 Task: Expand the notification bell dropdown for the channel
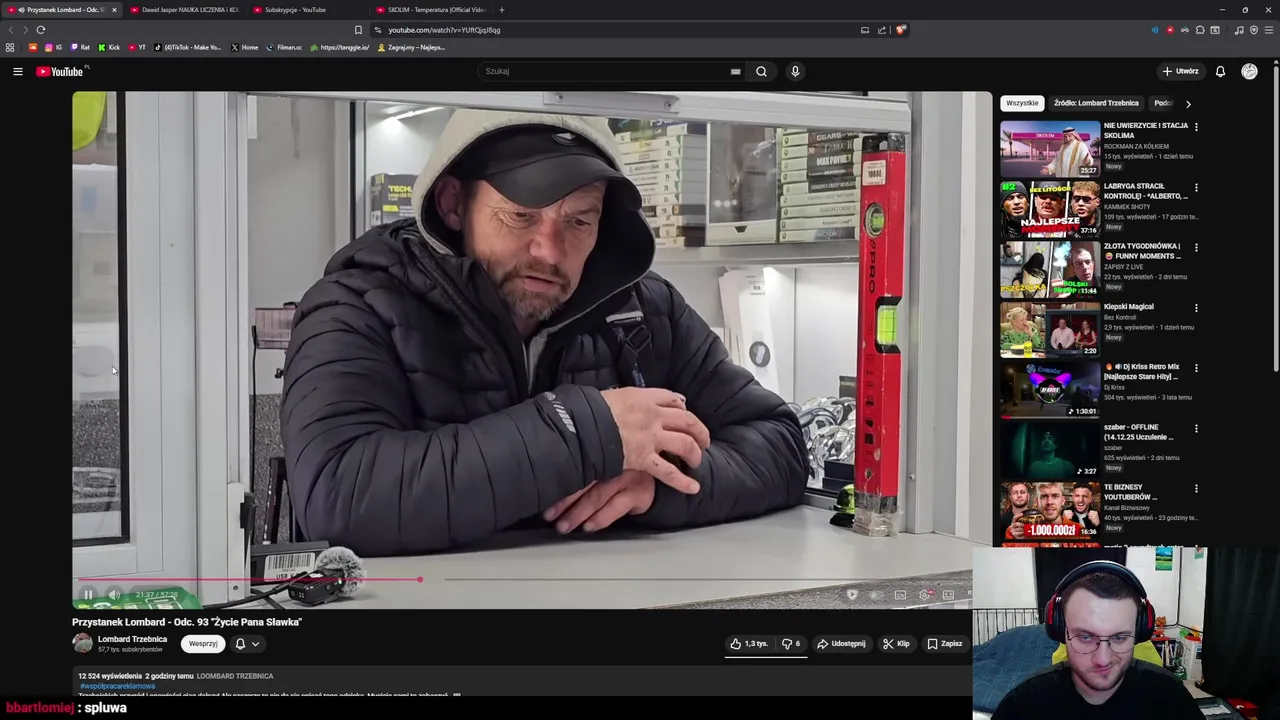click(x=255, y=644)
